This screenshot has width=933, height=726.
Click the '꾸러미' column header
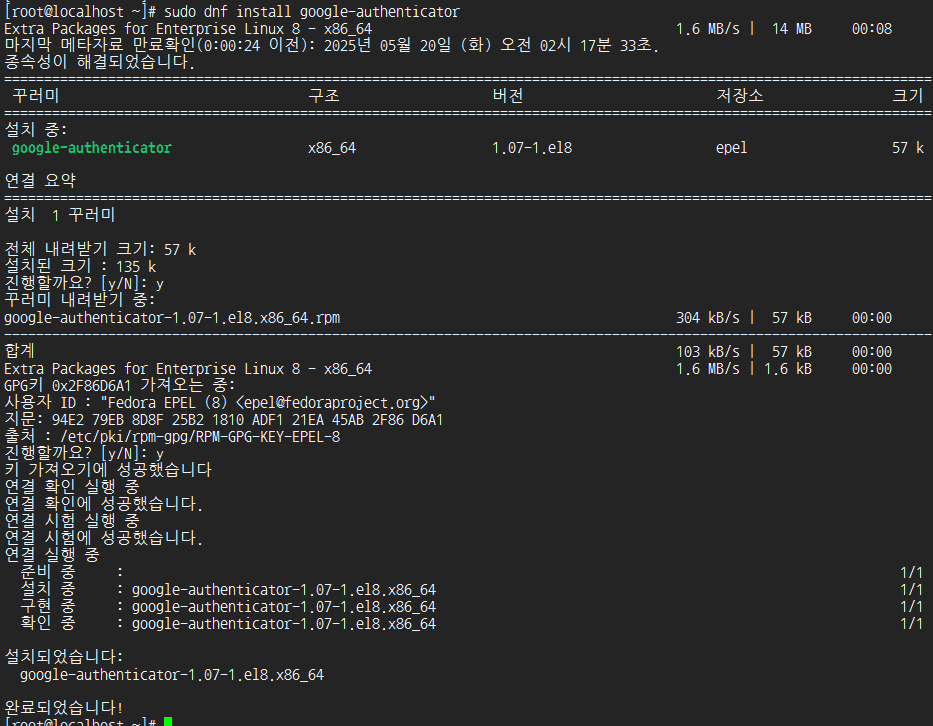point(36,96)
